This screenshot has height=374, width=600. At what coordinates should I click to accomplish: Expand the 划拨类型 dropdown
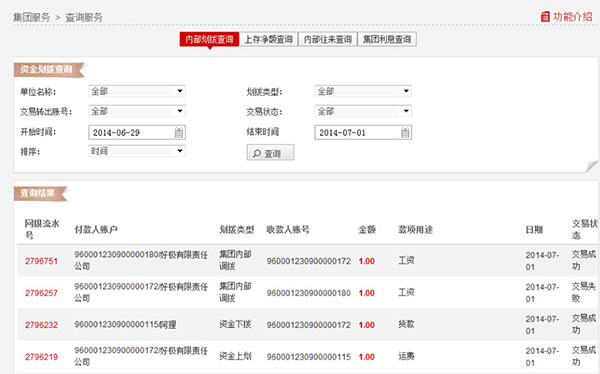pyautogui.click(x=363, y=91)
